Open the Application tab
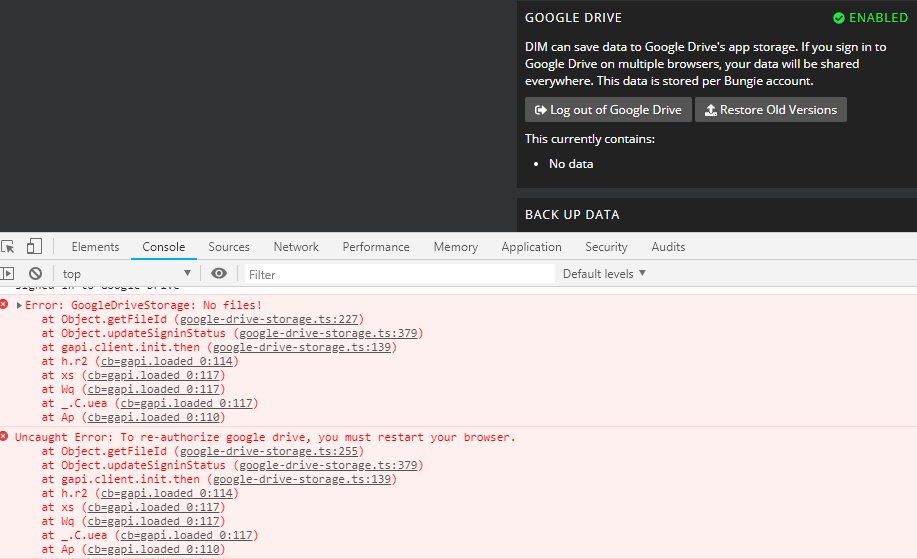The height and width of the screenshot is (559, 917). point(531,247)
